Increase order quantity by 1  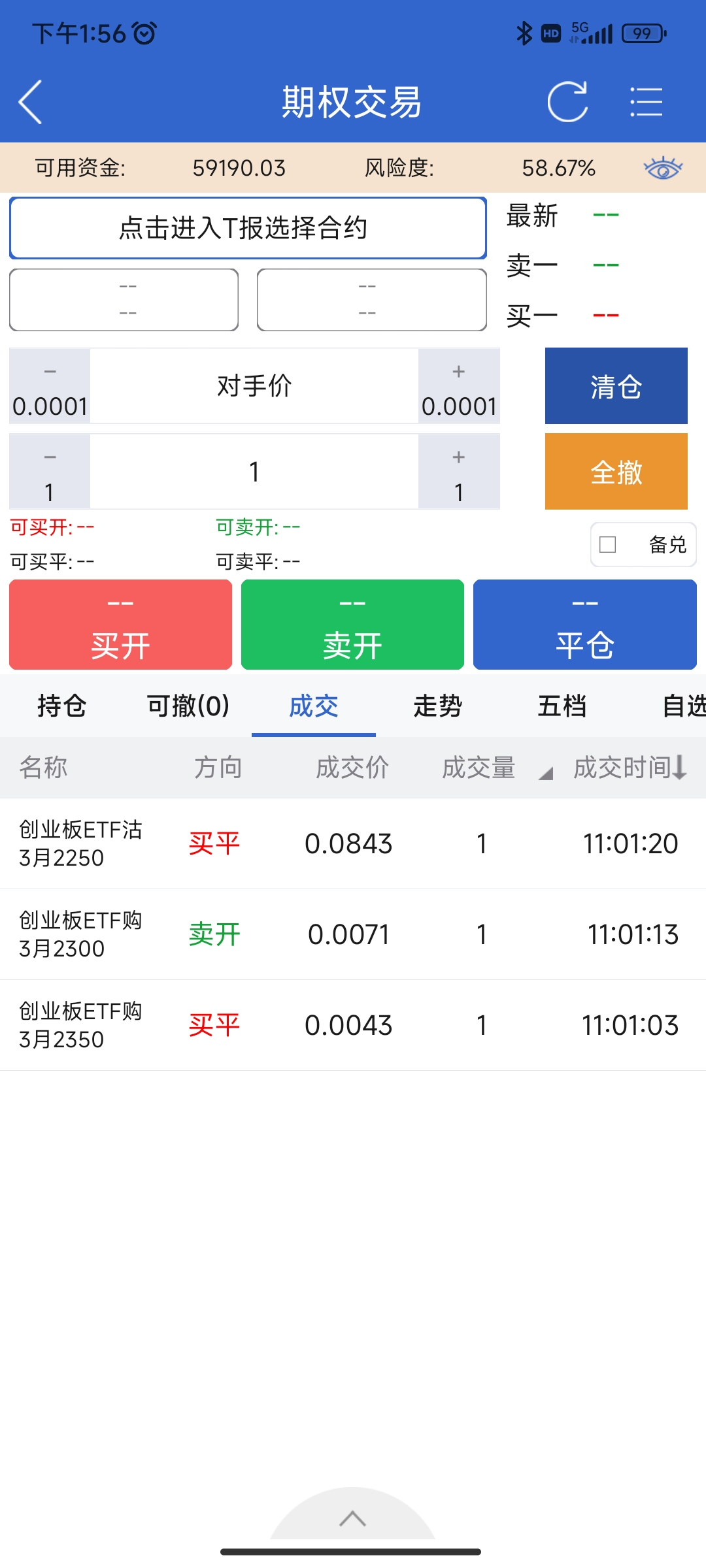459,472
